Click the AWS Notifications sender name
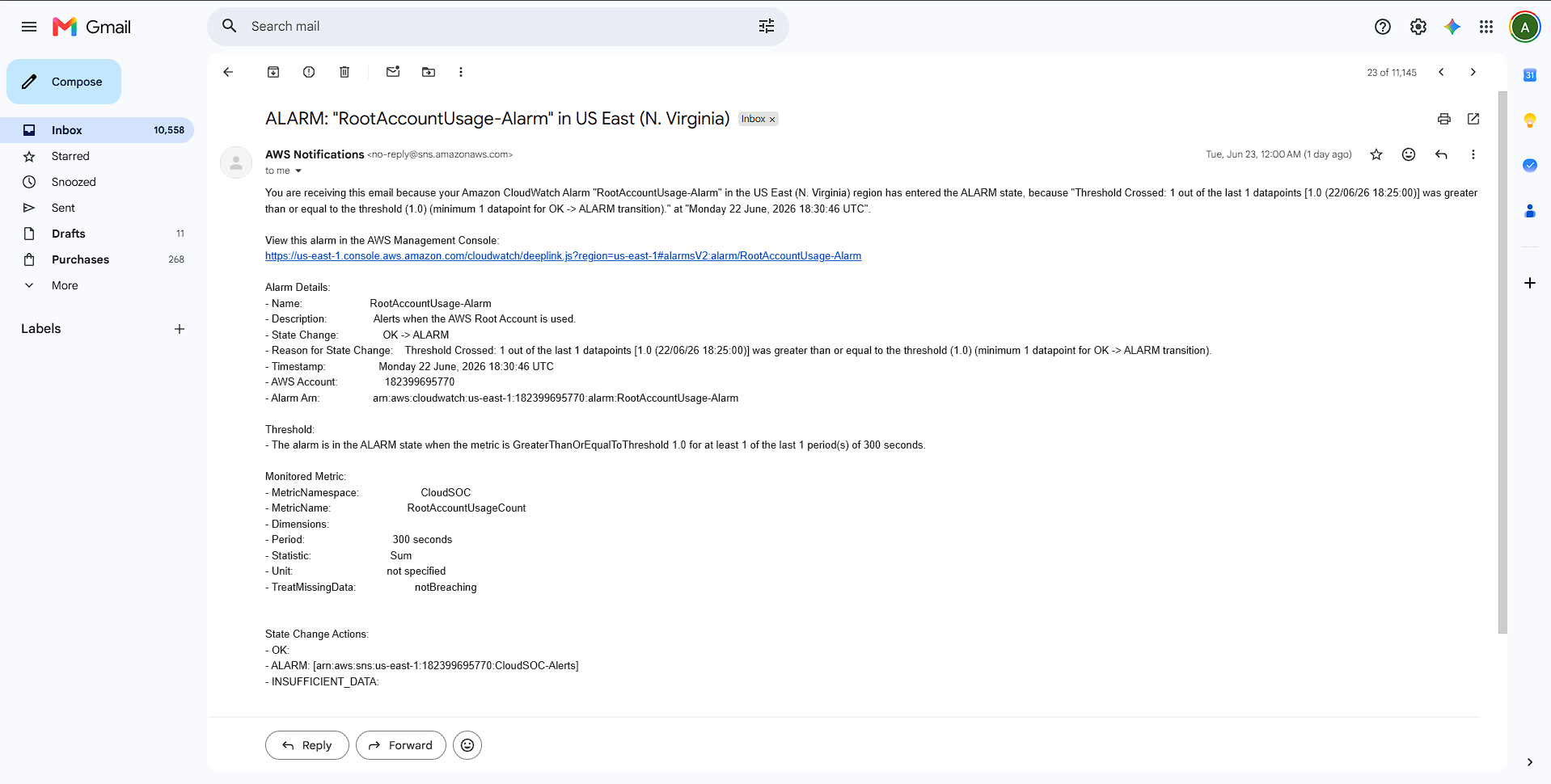Image resolution: width=1551 pixels, height=784 pixels. click(x=315, y=154)
